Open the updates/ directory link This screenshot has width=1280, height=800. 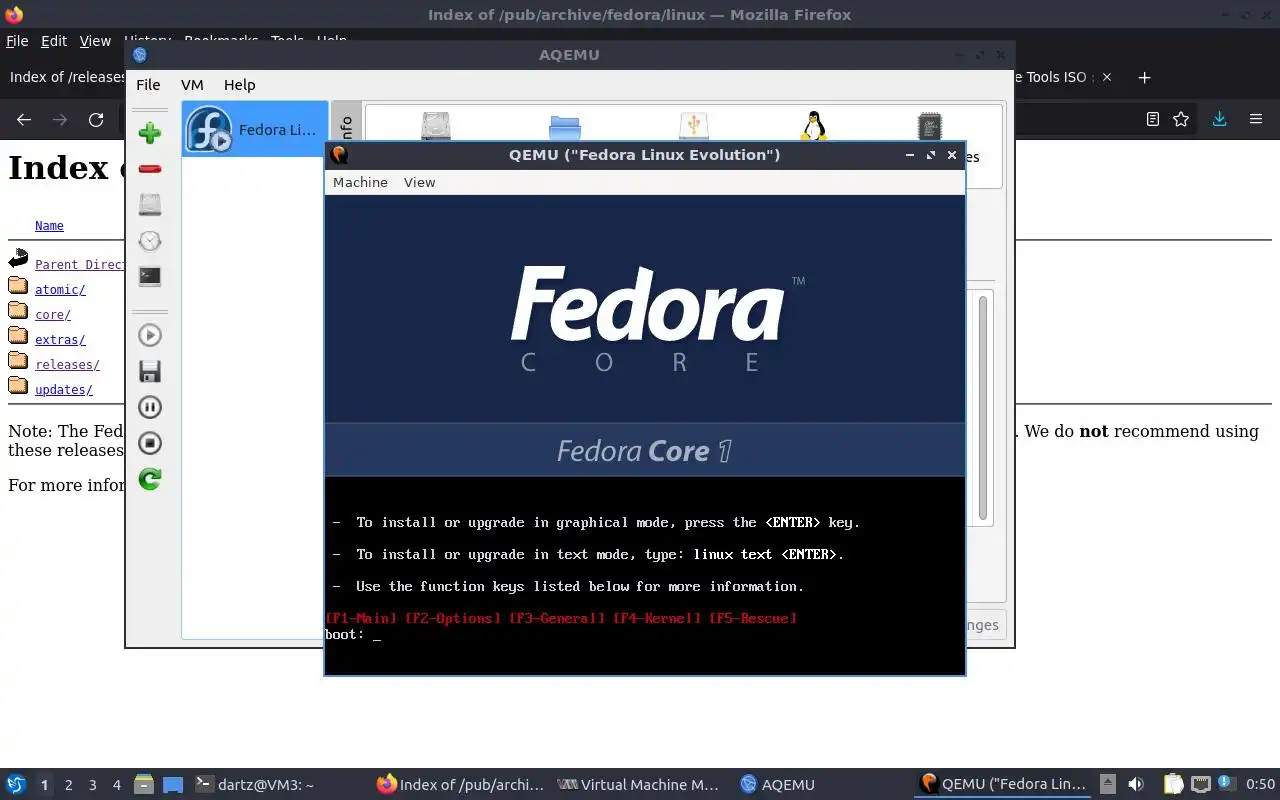[64, 390]
